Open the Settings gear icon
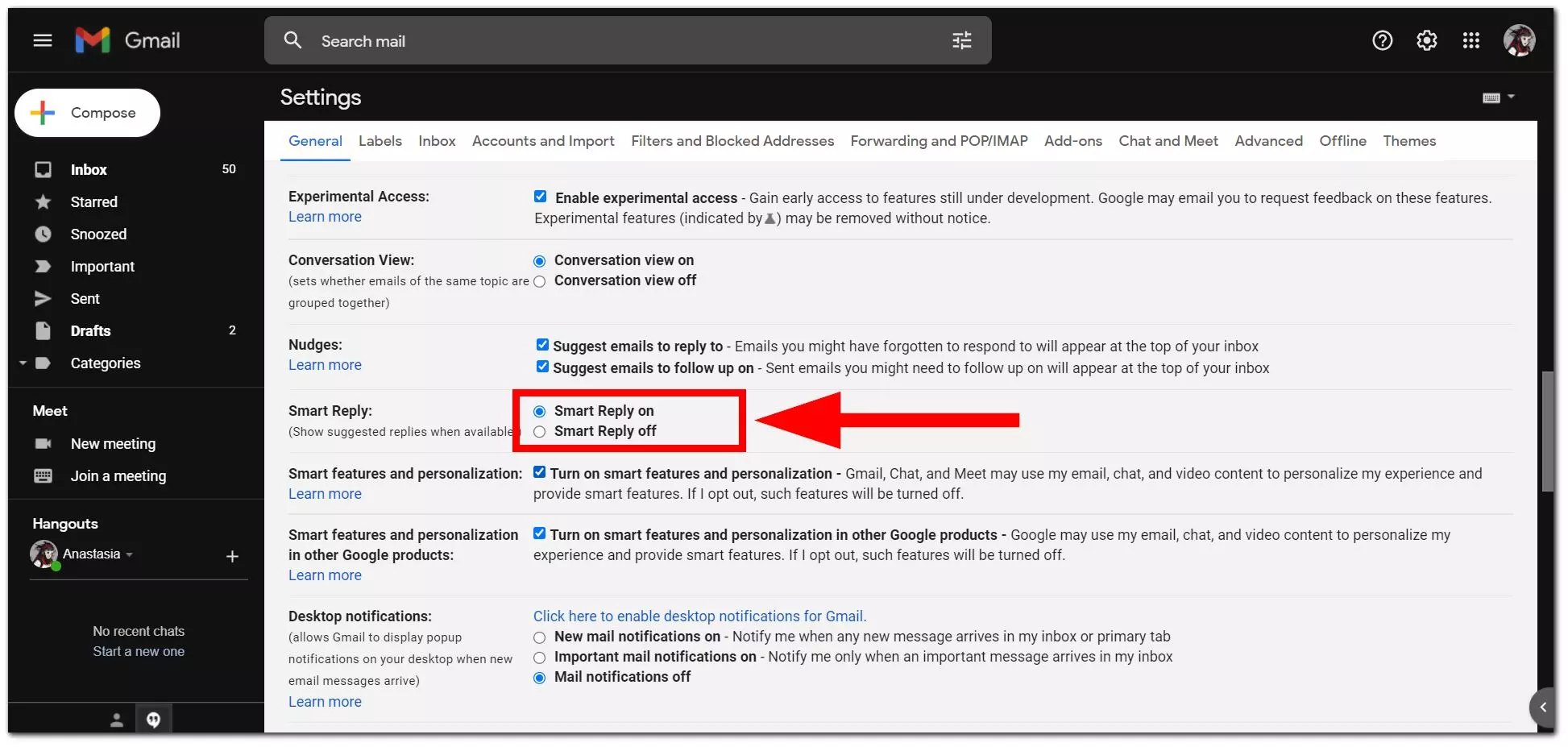Image resolution: width=1568 pixels, height=747 pixels. pos(1426,40)
